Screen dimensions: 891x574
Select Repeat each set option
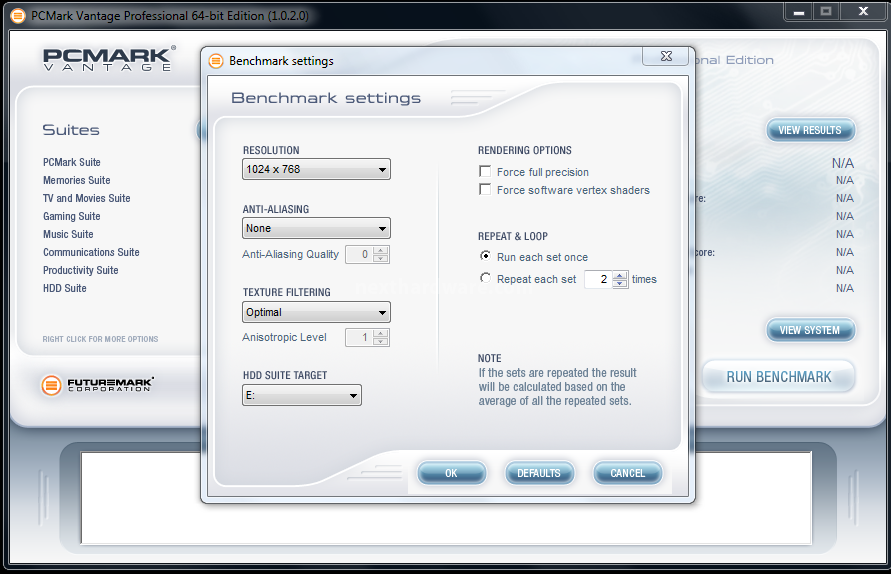(485, 278)
